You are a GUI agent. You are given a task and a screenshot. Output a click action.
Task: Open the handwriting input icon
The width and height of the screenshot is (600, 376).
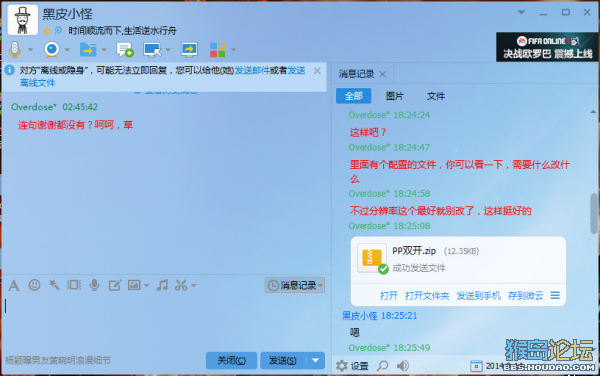[115, 285]
